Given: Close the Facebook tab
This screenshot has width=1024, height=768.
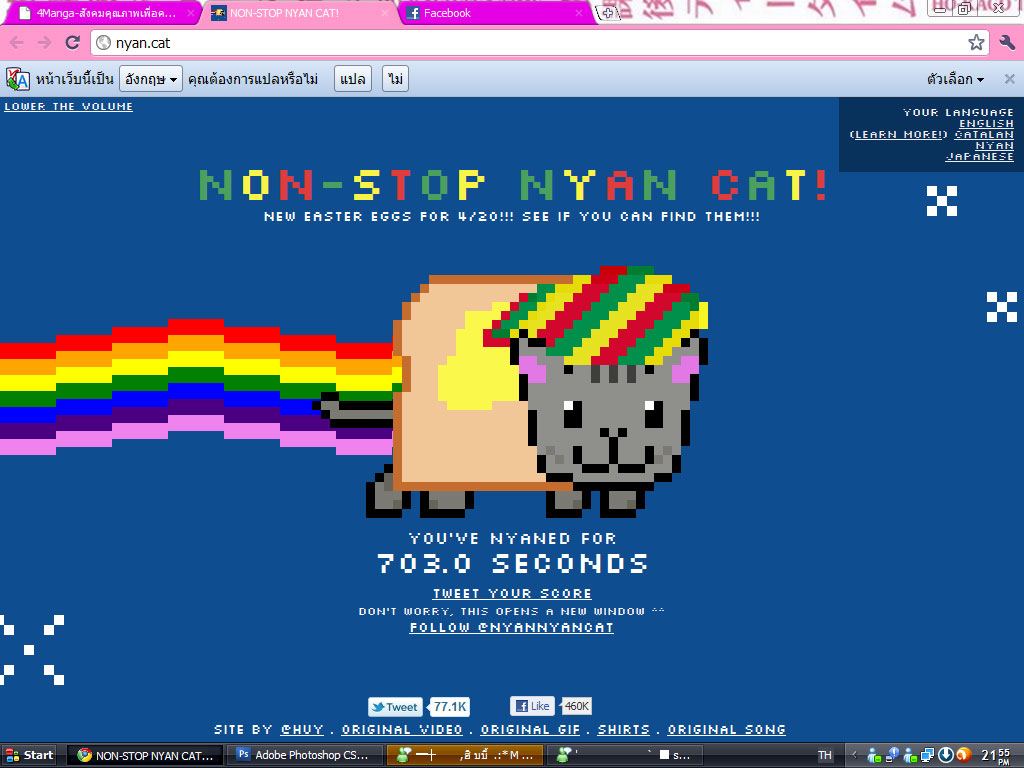Looking at the screenshot, I should click(579, 13).
